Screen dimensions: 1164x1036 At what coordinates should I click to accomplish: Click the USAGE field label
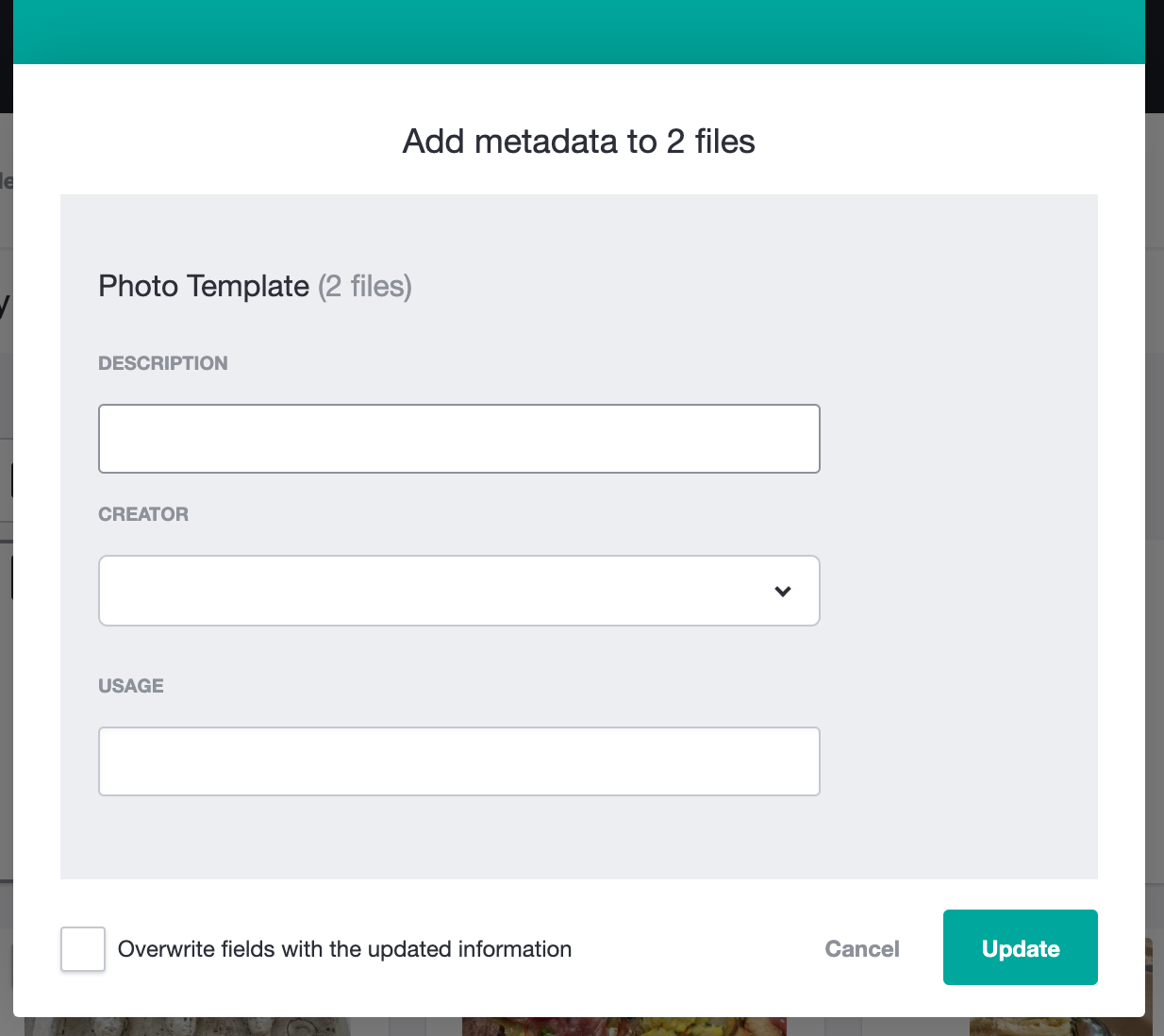point(131,686)
